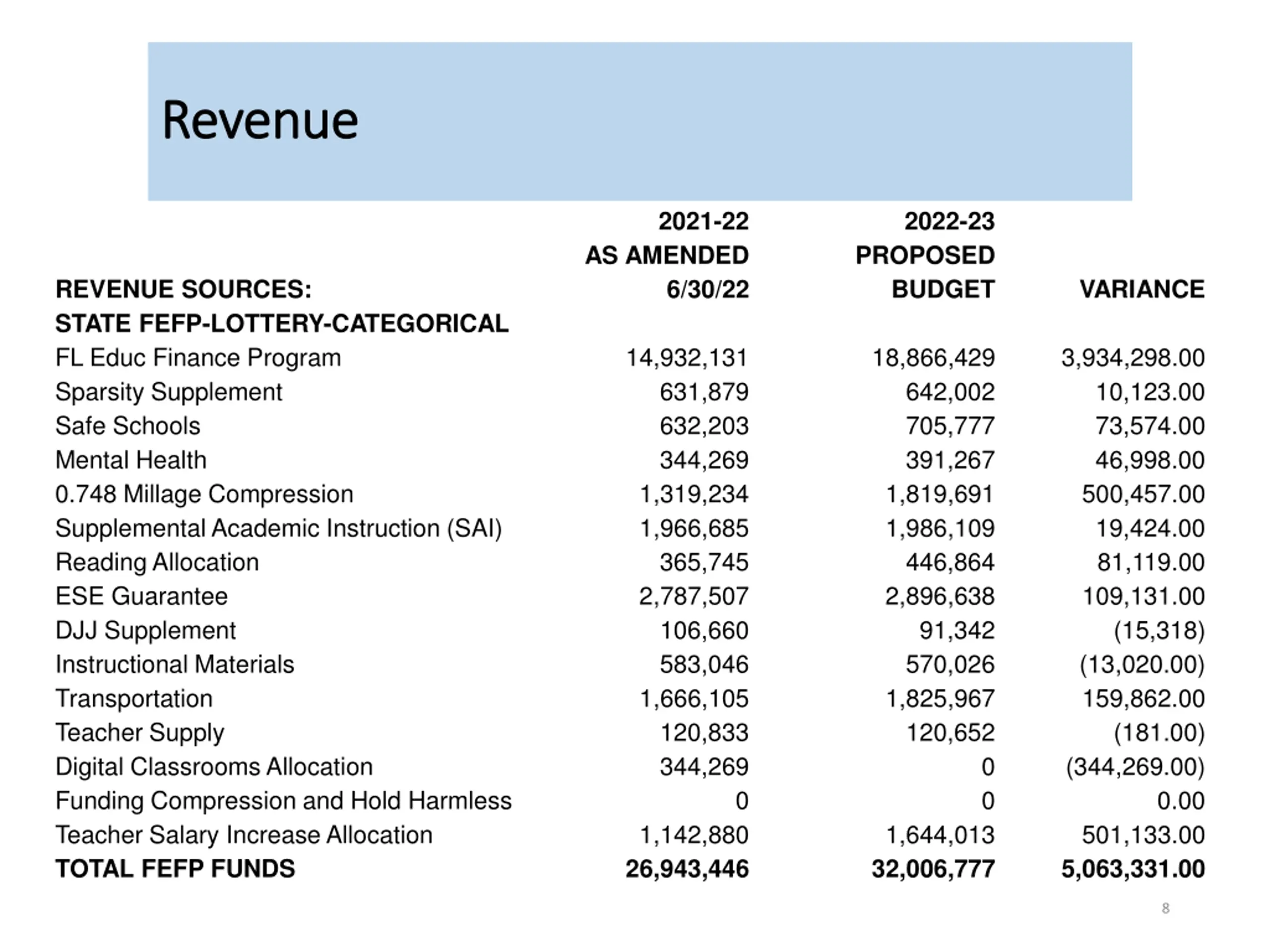1270x952 pixels.
Task: Select value 446,864
Action: (x=950, y=562)
